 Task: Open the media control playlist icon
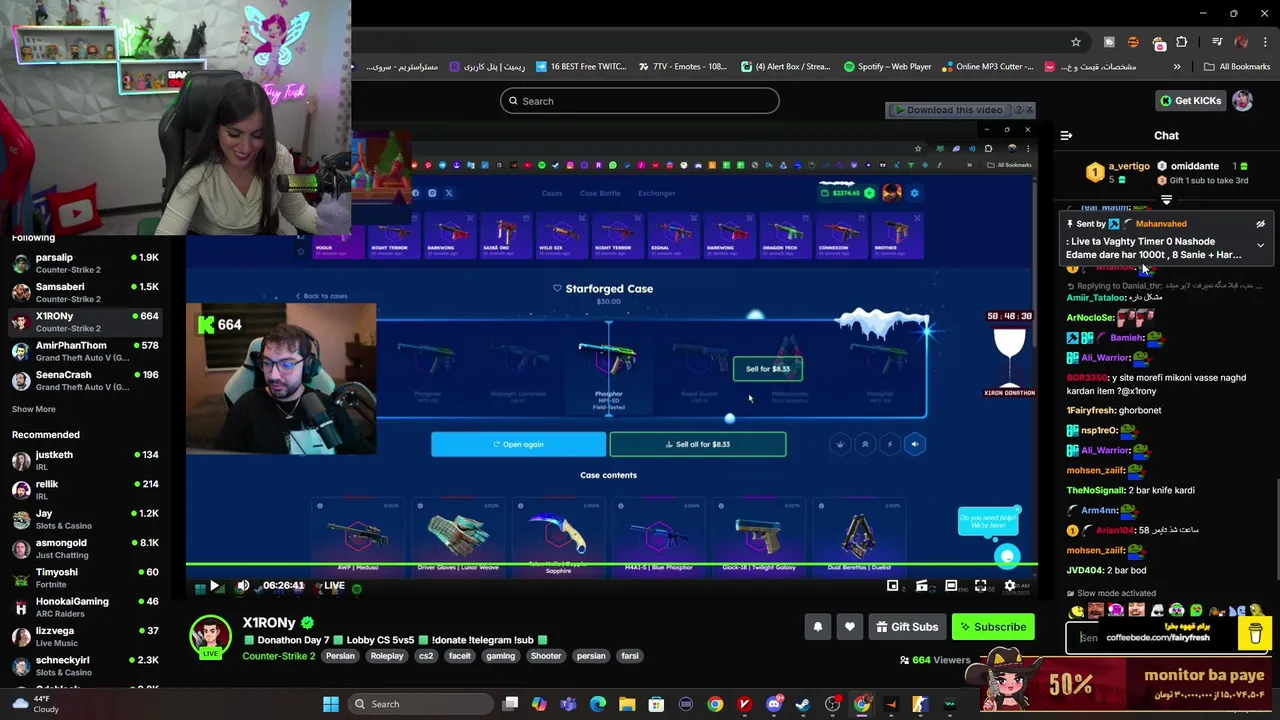[1217, 42]
